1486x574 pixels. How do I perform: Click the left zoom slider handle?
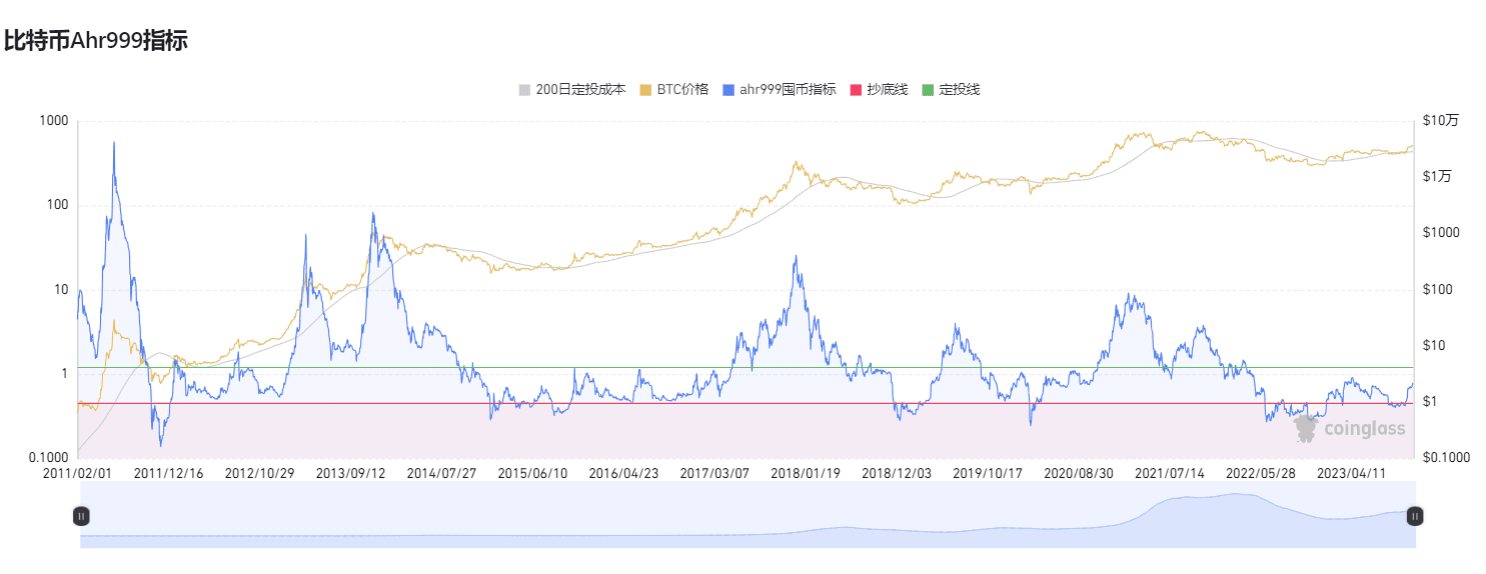click(x=81, y=516)
